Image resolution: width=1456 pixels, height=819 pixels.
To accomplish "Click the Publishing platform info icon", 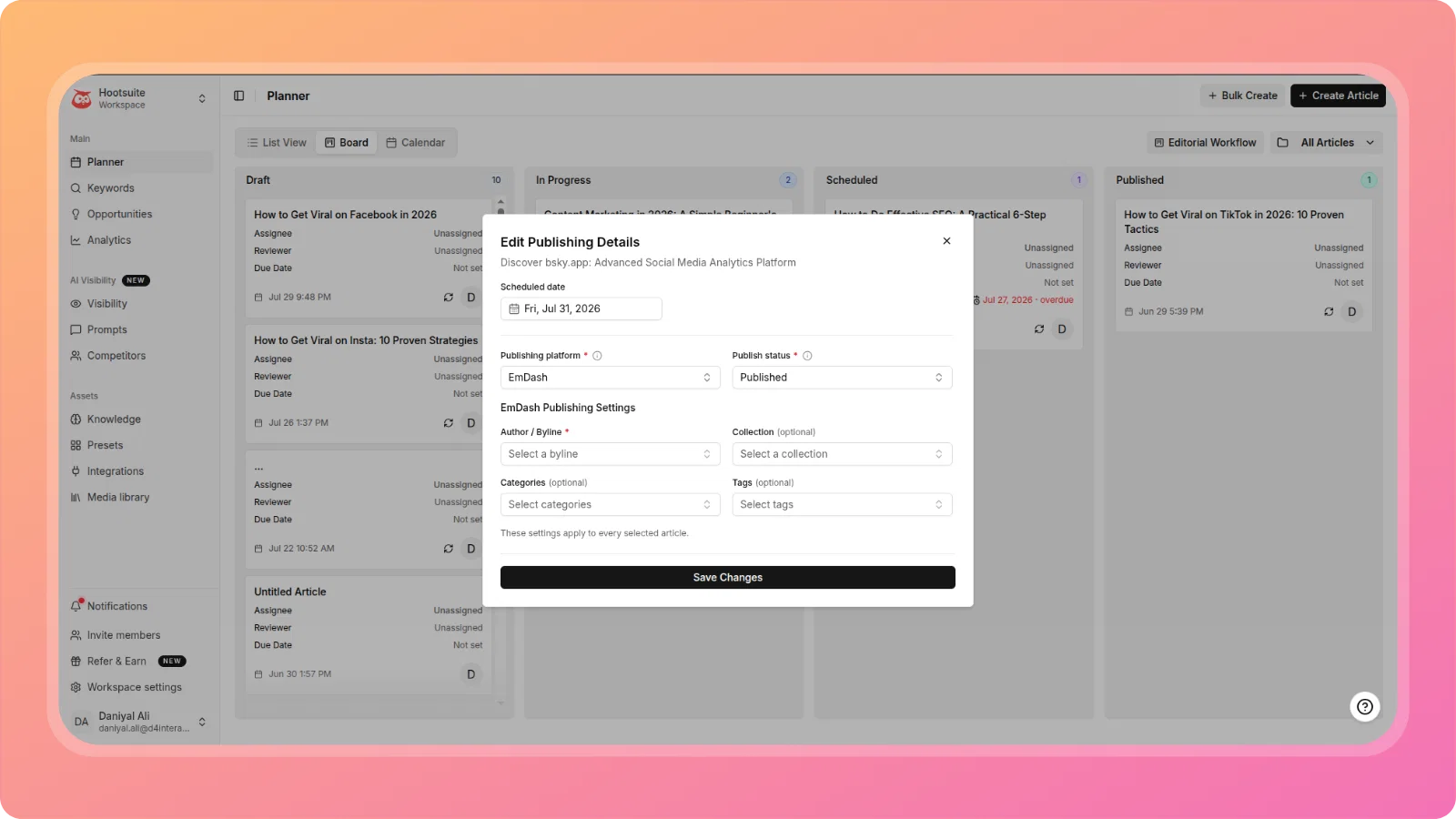I will coord(597,356).
